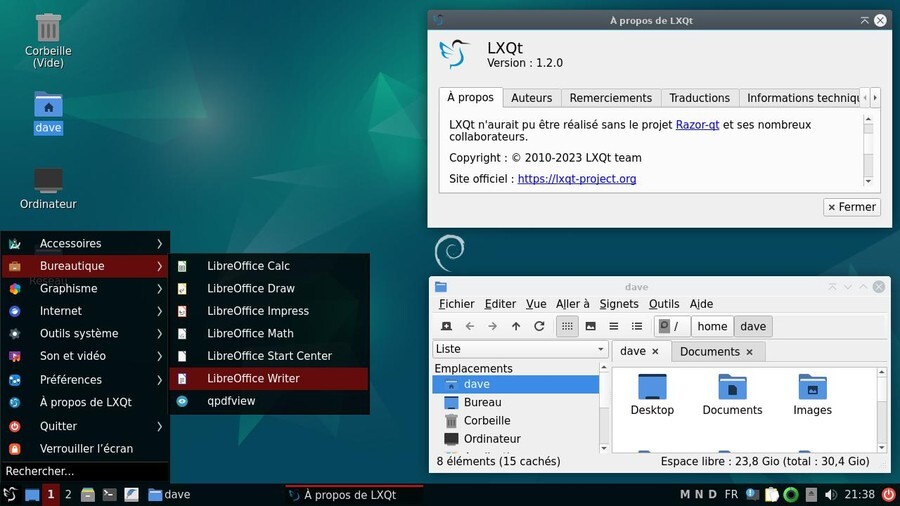The image size is (900, 506).
Task: Click the Fermer button in the About dialog
Action: point(852,207)
